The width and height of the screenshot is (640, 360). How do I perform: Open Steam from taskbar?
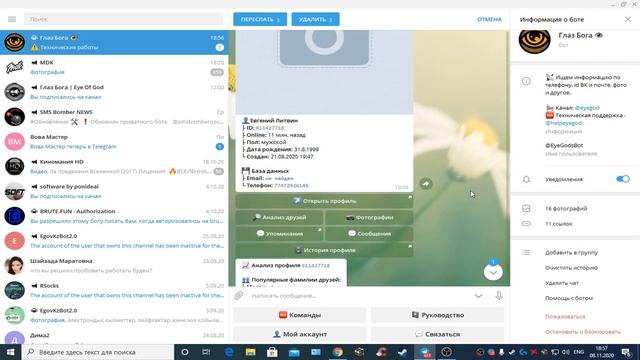[x=402, y=352]
